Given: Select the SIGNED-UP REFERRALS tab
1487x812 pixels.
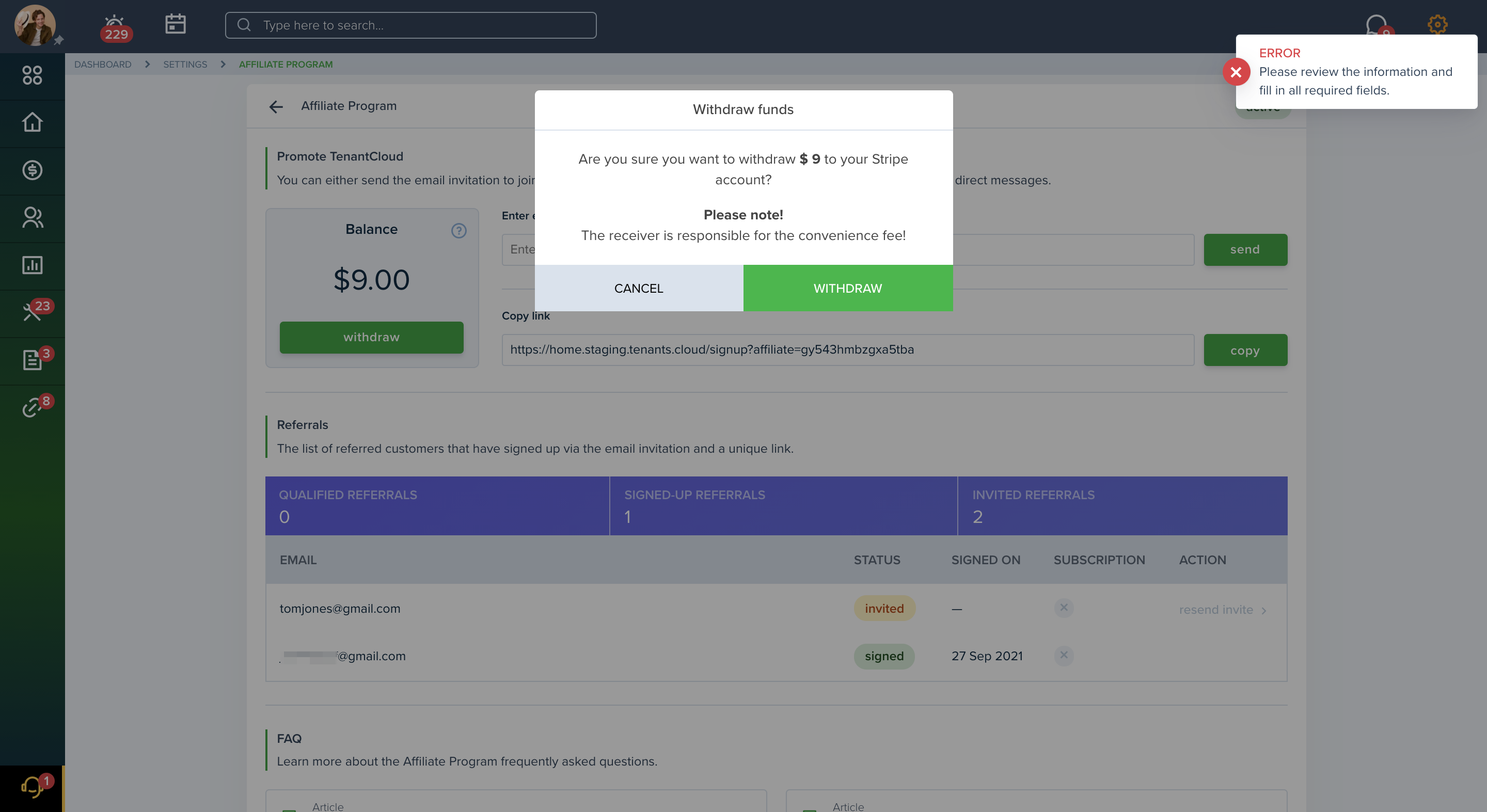Looking at the screenshot, I should [x=783, y=505].
